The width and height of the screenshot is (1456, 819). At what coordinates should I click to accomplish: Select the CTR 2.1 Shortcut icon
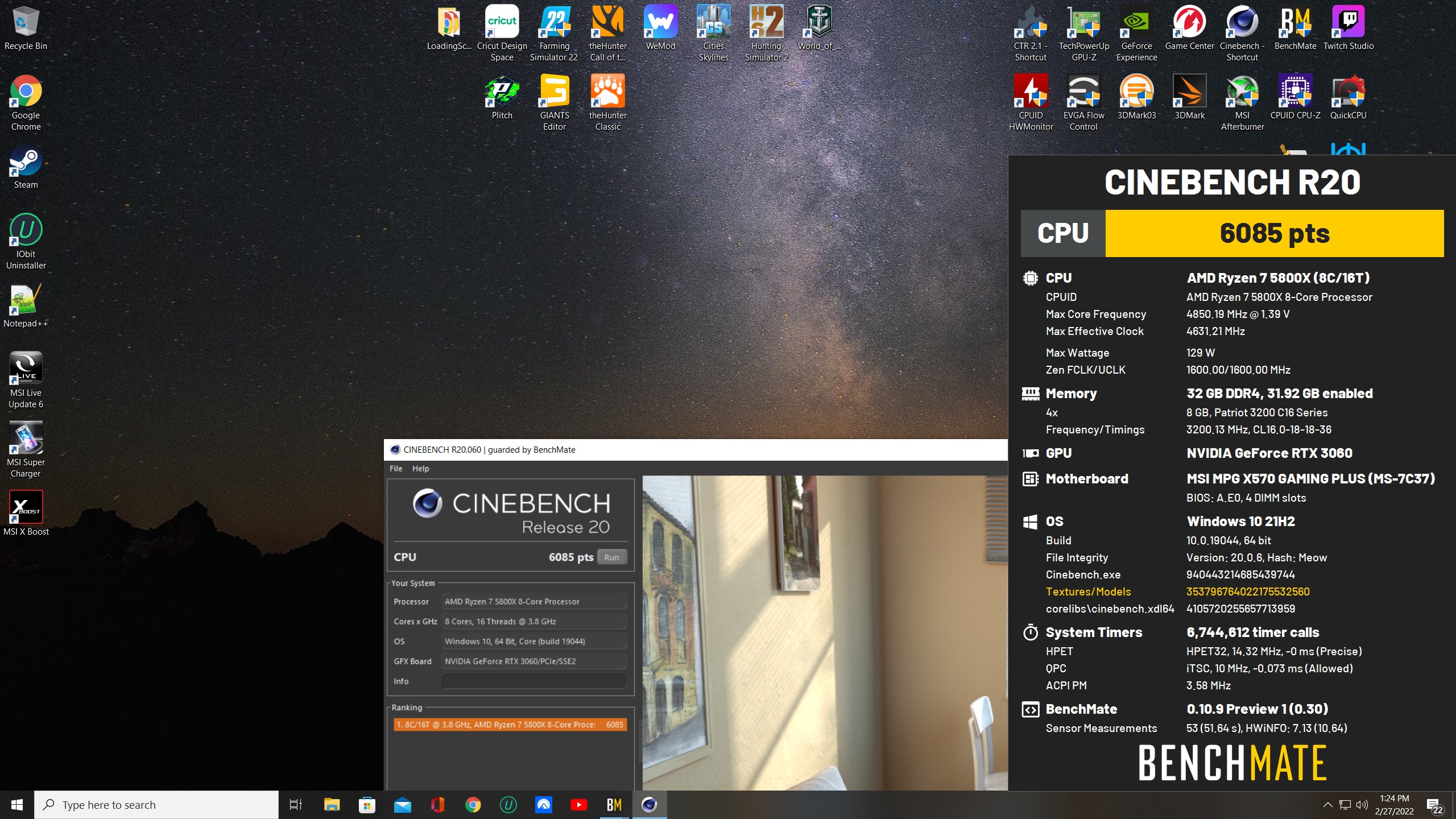click(x=1031, y=33)
